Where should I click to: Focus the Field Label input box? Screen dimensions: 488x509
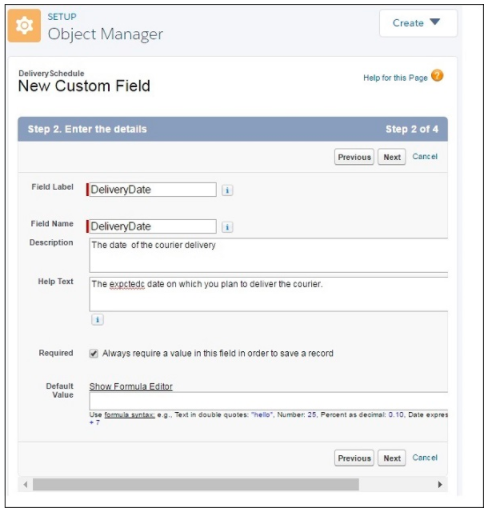(x=152, y=190)
